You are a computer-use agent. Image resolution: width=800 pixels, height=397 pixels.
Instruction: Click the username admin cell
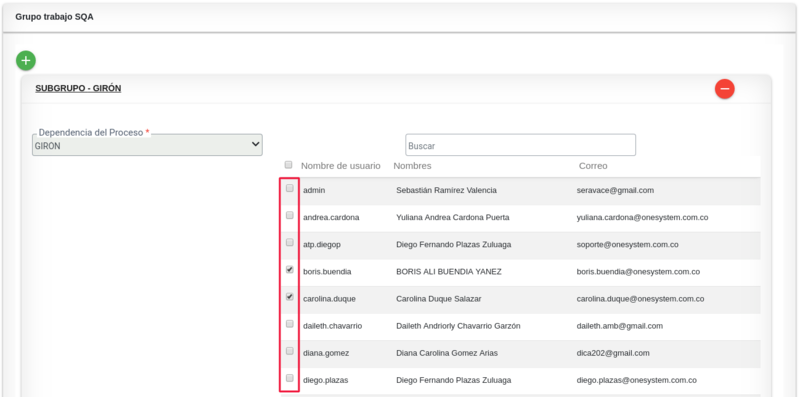(x=314, y=190)
